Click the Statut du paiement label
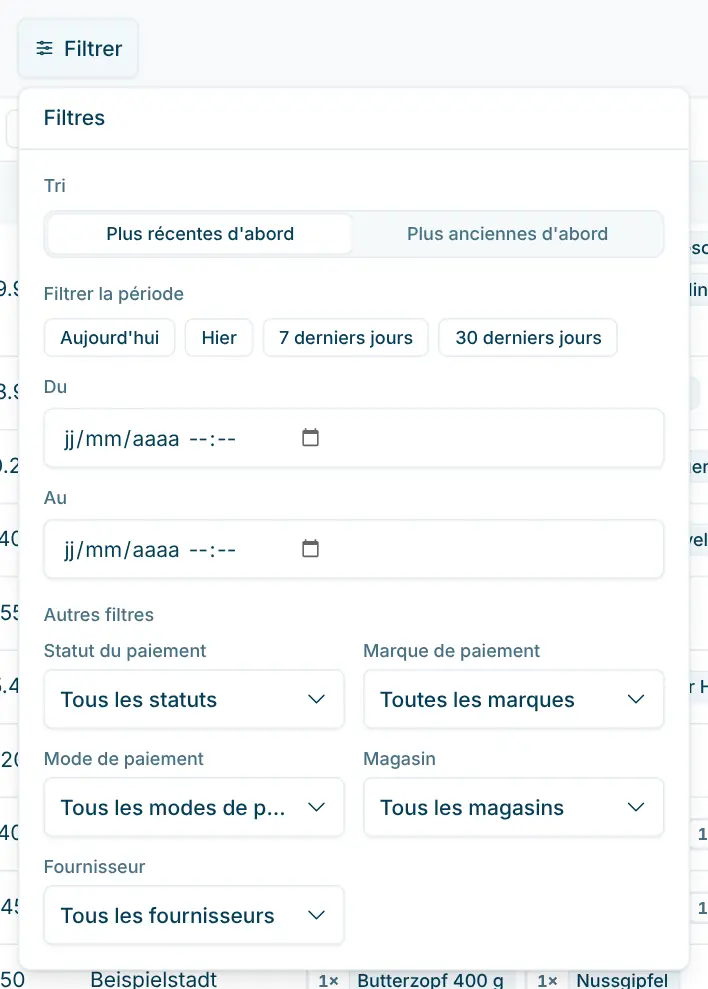Screen dimensions: 708x989 point(125,651)
